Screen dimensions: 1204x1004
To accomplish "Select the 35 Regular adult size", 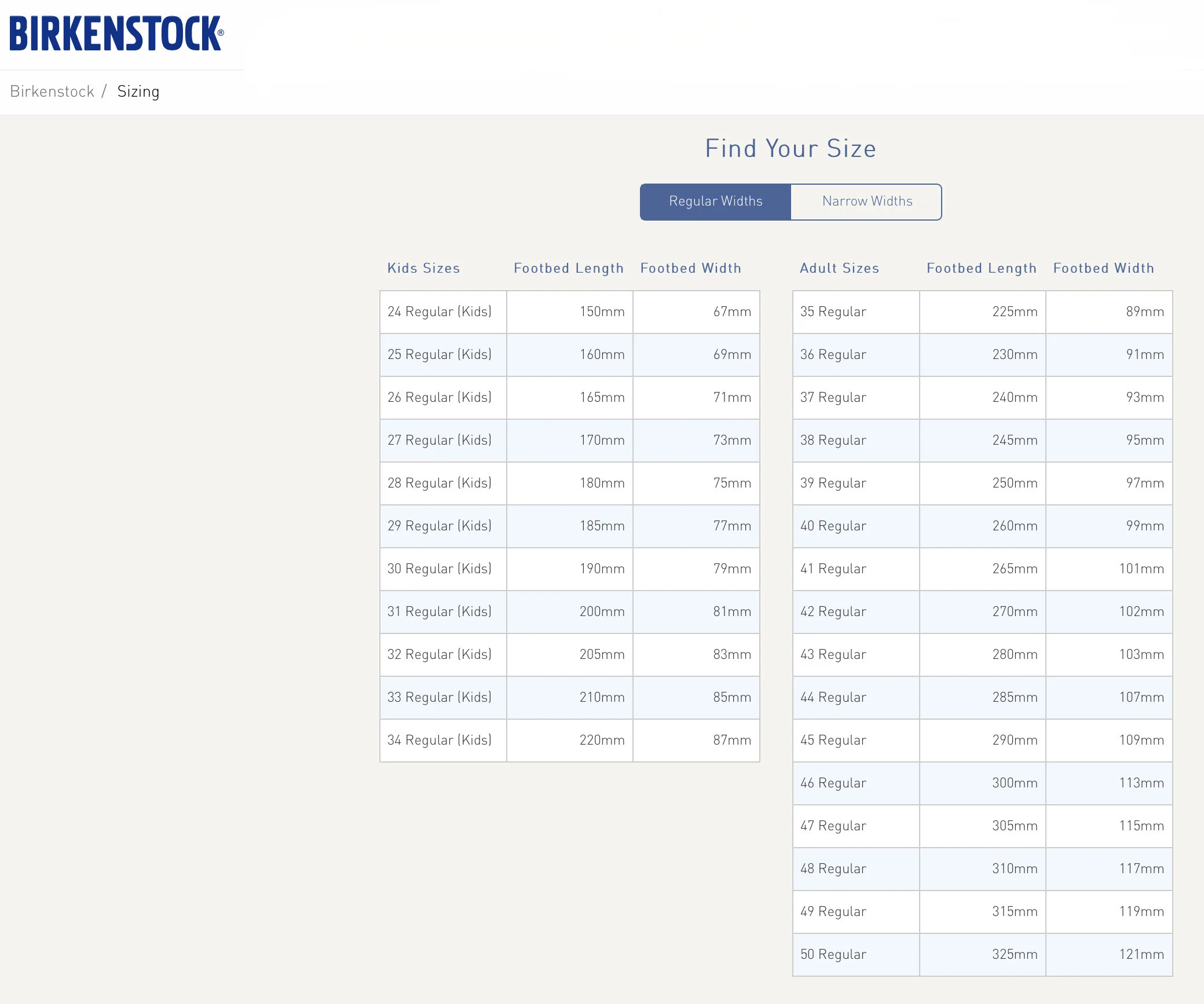I will point(833,312).
